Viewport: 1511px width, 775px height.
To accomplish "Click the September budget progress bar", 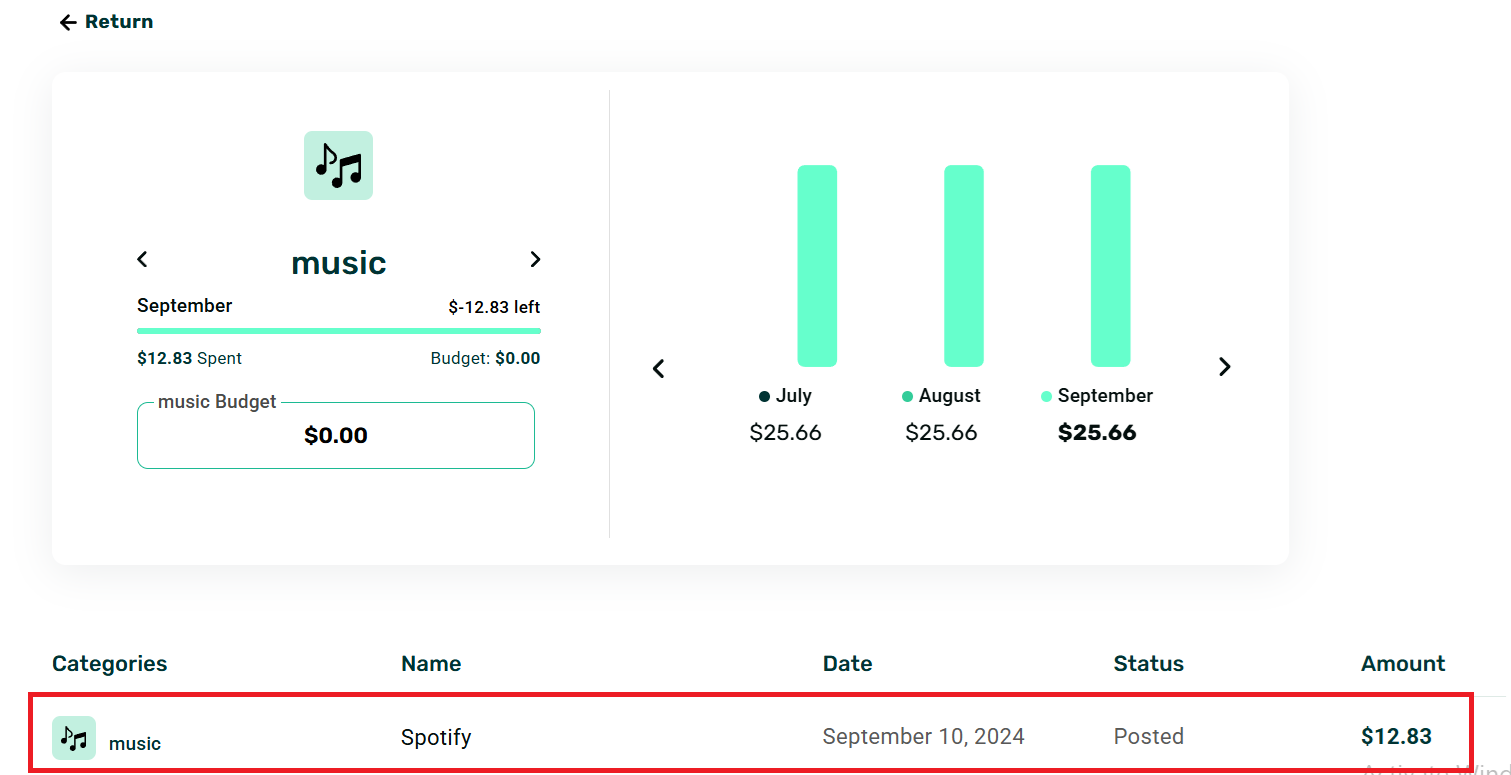I will point(338,331).
